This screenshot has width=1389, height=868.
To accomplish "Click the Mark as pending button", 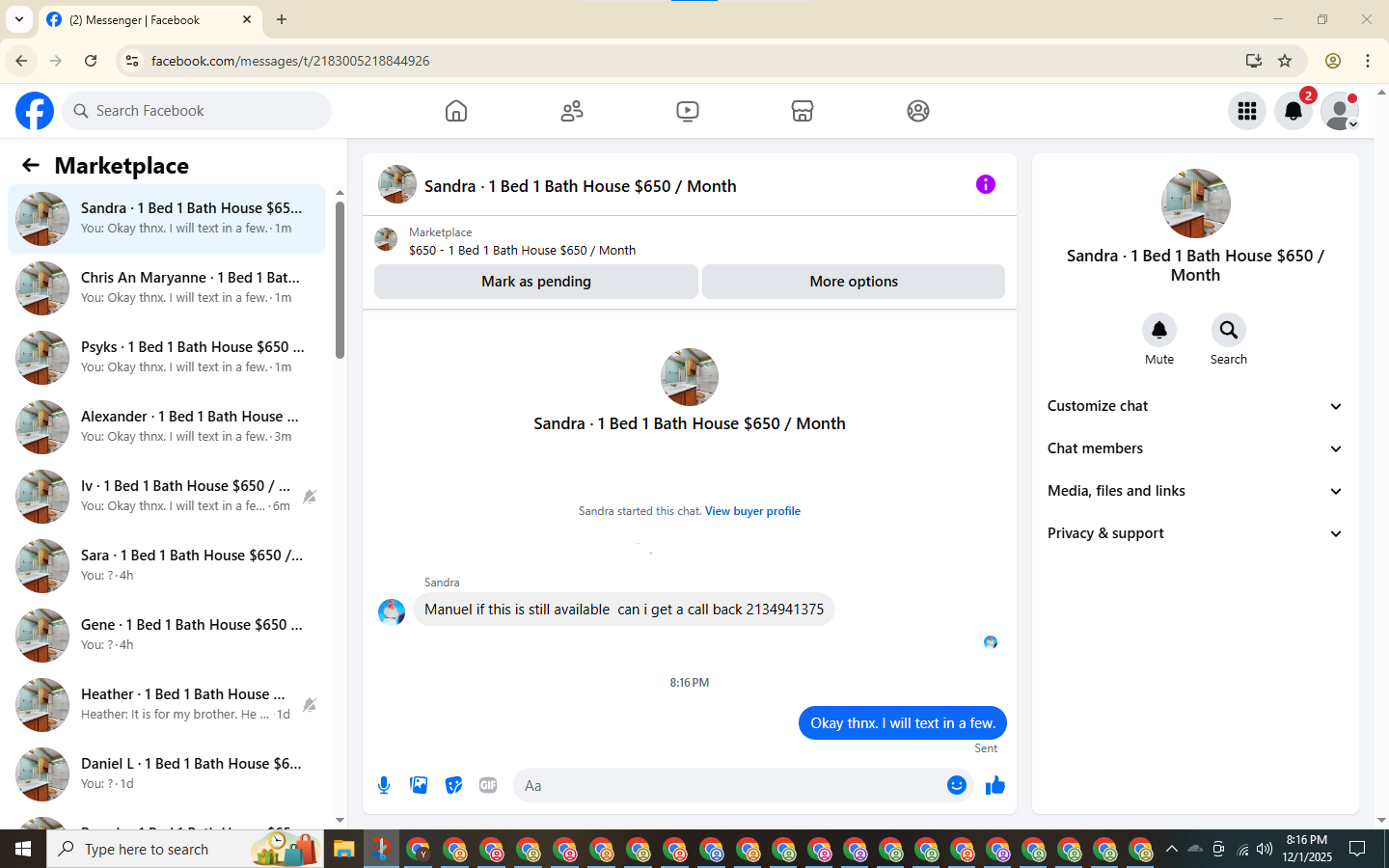I will [x=536, y=282].
